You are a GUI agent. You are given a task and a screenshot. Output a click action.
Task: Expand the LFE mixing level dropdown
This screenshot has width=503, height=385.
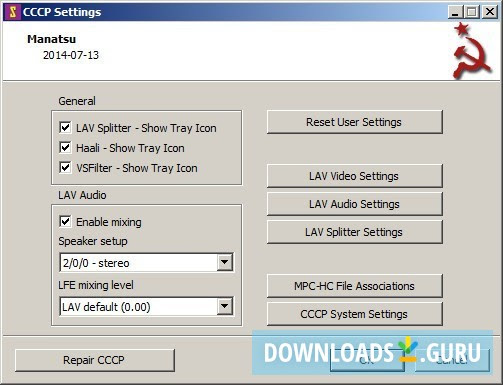coord(225,306)
